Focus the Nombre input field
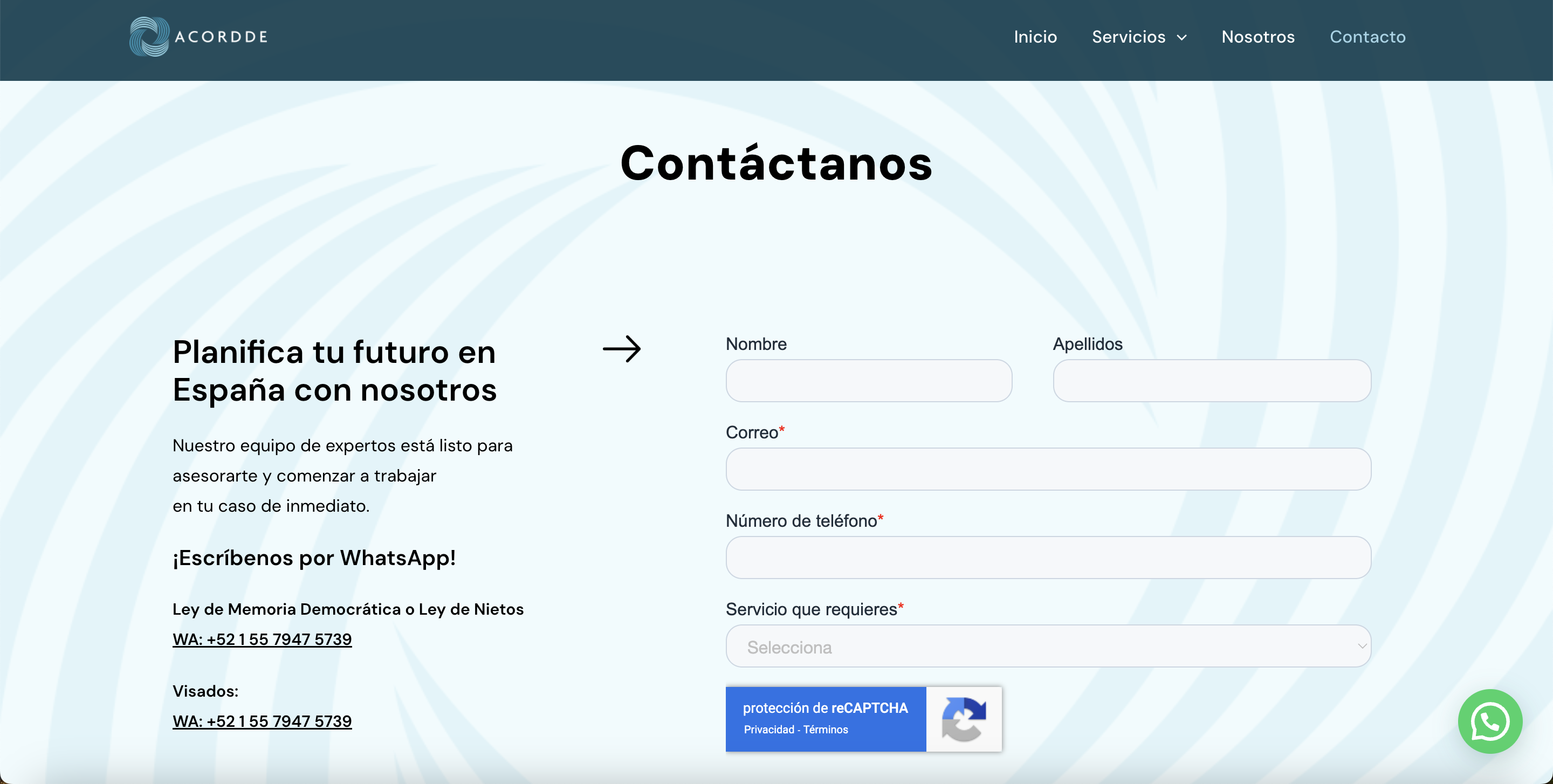The height and width of the screenshot is (784, 1553). coord(869,381)
